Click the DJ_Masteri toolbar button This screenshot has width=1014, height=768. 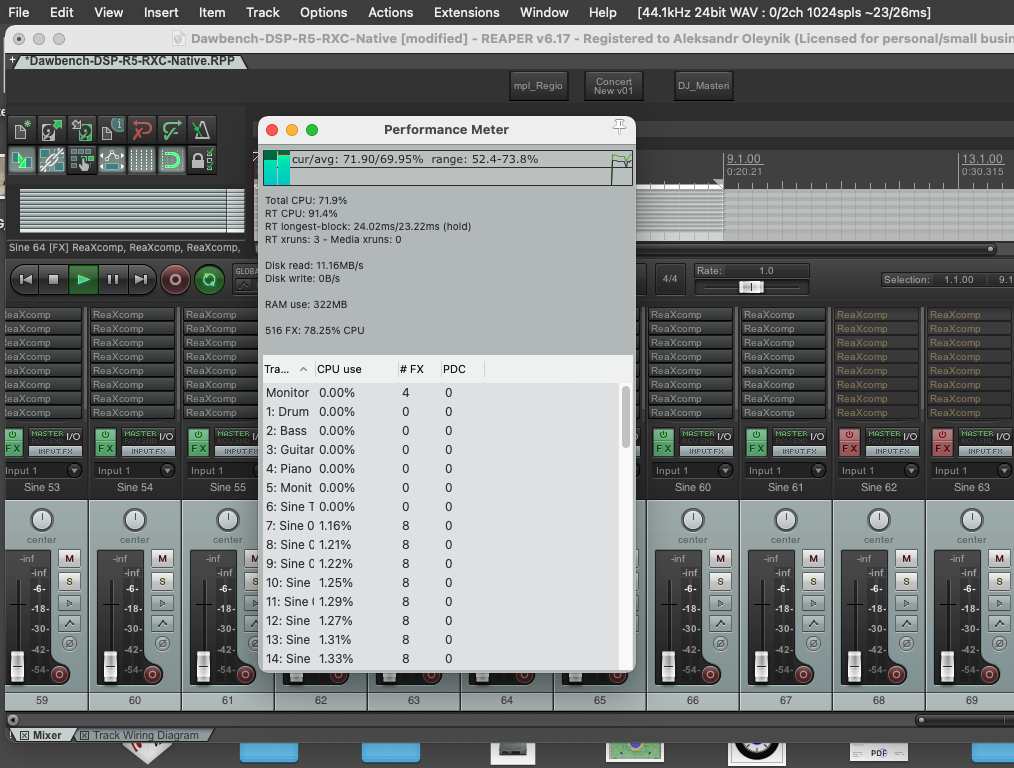point(704,86)
